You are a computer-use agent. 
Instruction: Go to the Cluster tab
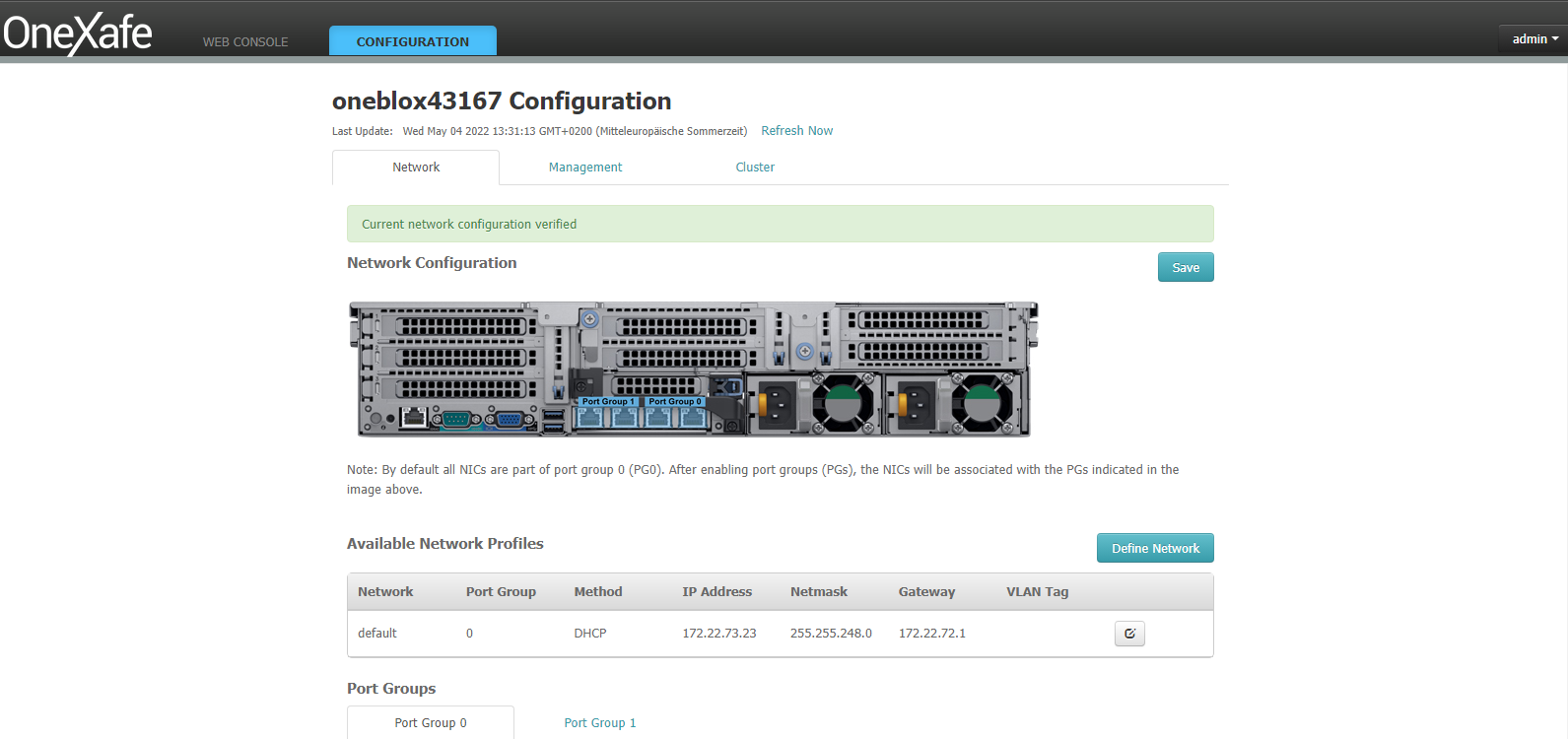tap(755, 168)
